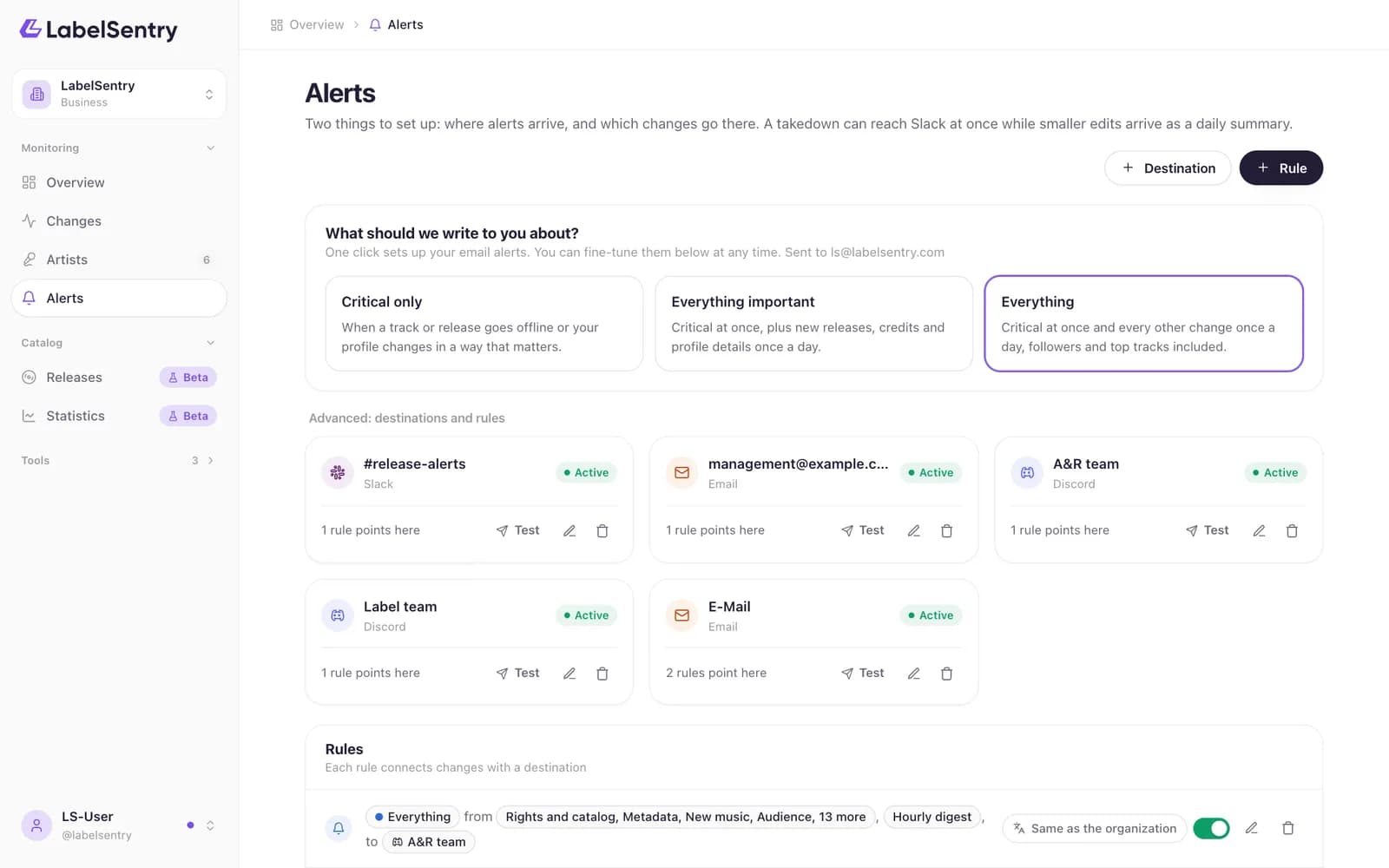Toggle off the Everything rule switch
Image resolution: width=1389 pixels, height=868 pixels.
click(1211, 828)
